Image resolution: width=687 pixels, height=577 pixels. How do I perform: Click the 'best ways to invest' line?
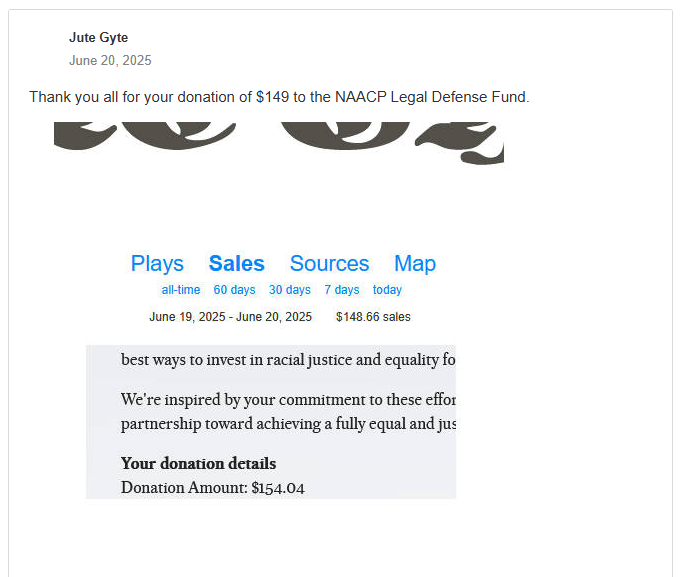288,360
